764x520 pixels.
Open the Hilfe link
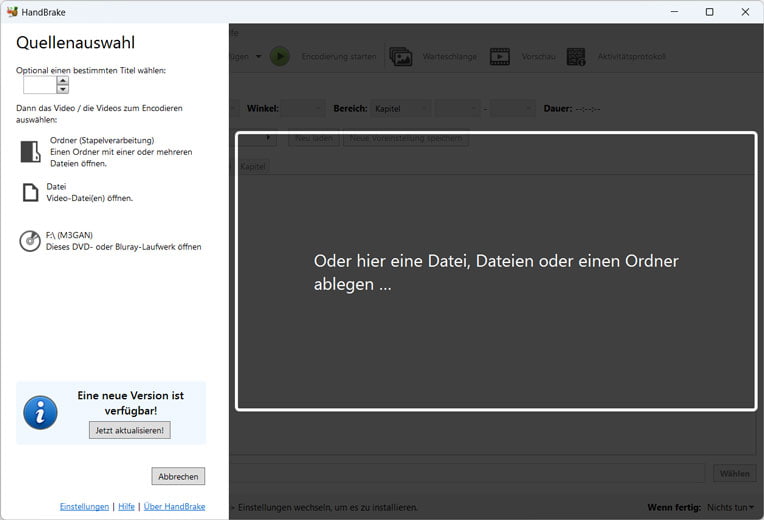click(x=126, y=507)
